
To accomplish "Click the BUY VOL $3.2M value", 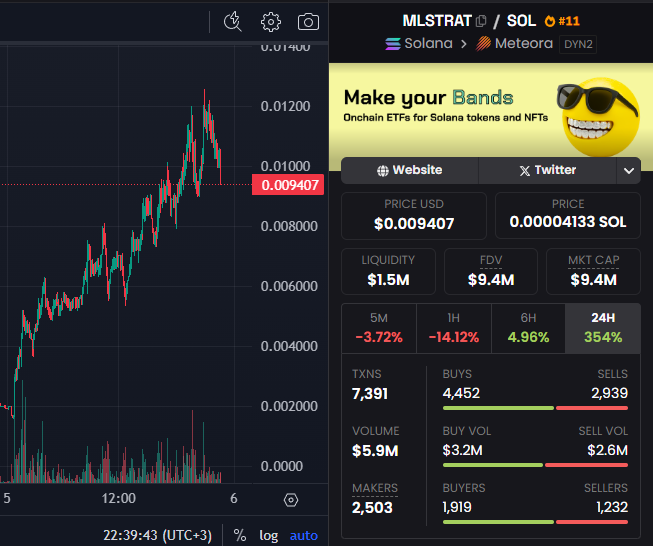I will tap(462, 450).
